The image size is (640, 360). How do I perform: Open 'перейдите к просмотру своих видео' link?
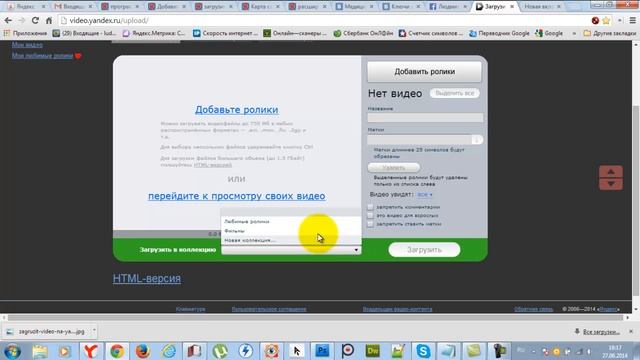click(237, 196)
